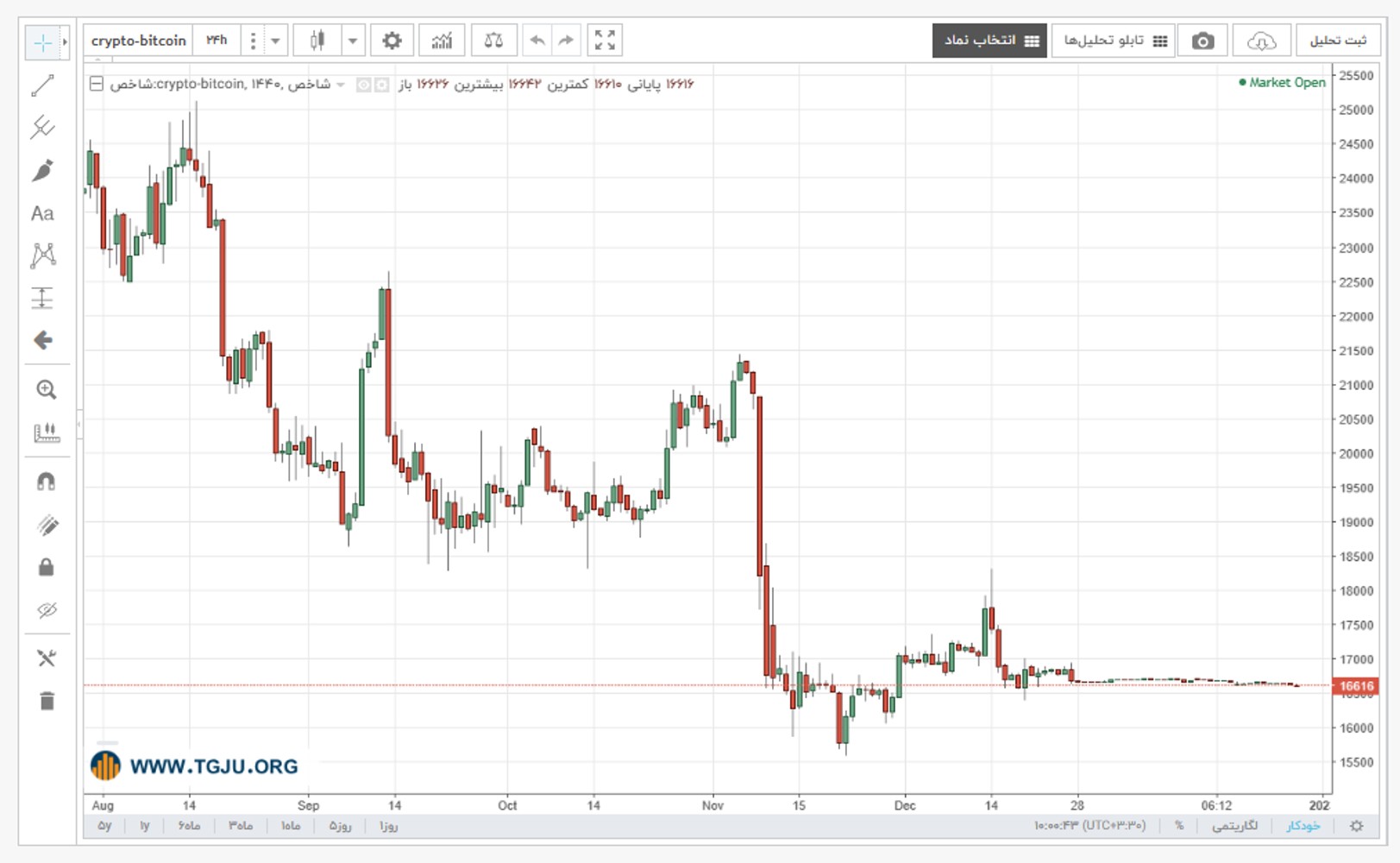Click the crypto-bitcoin symbol input field
The width and height of the screenshot is (1400, 863).
(x=138, y=41)
